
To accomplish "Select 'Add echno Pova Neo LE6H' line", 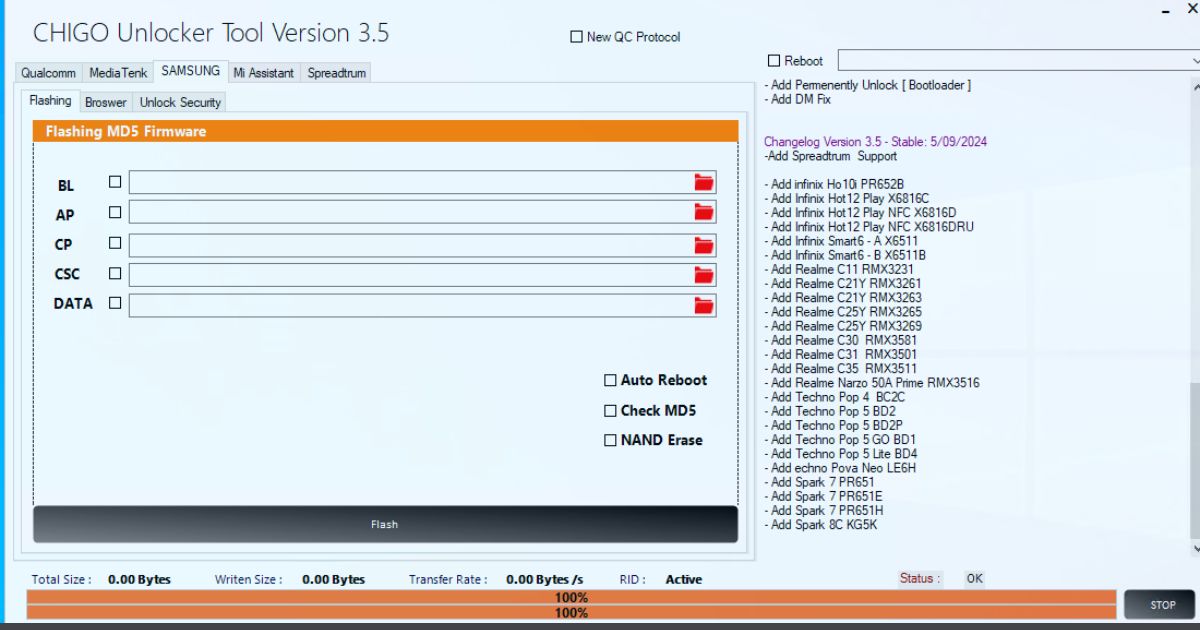I will (841, 468).
